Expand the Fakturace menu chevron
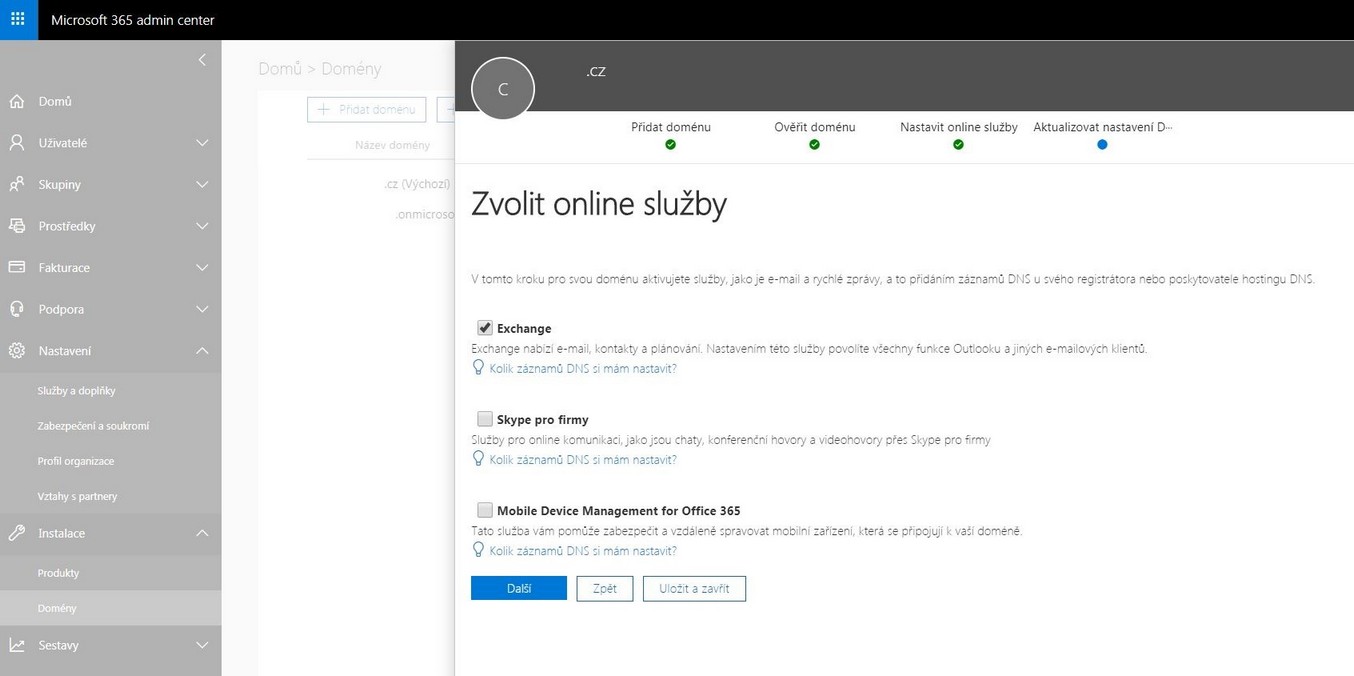This screenshot has width=1354, height=676. pos(202,268)
